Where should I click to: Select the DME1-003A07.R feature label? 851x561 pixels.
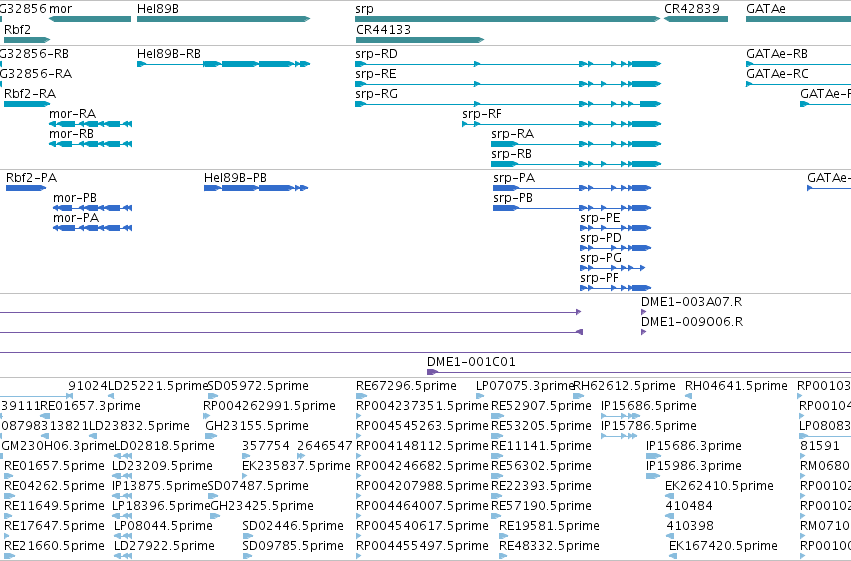tap(691, 302)
